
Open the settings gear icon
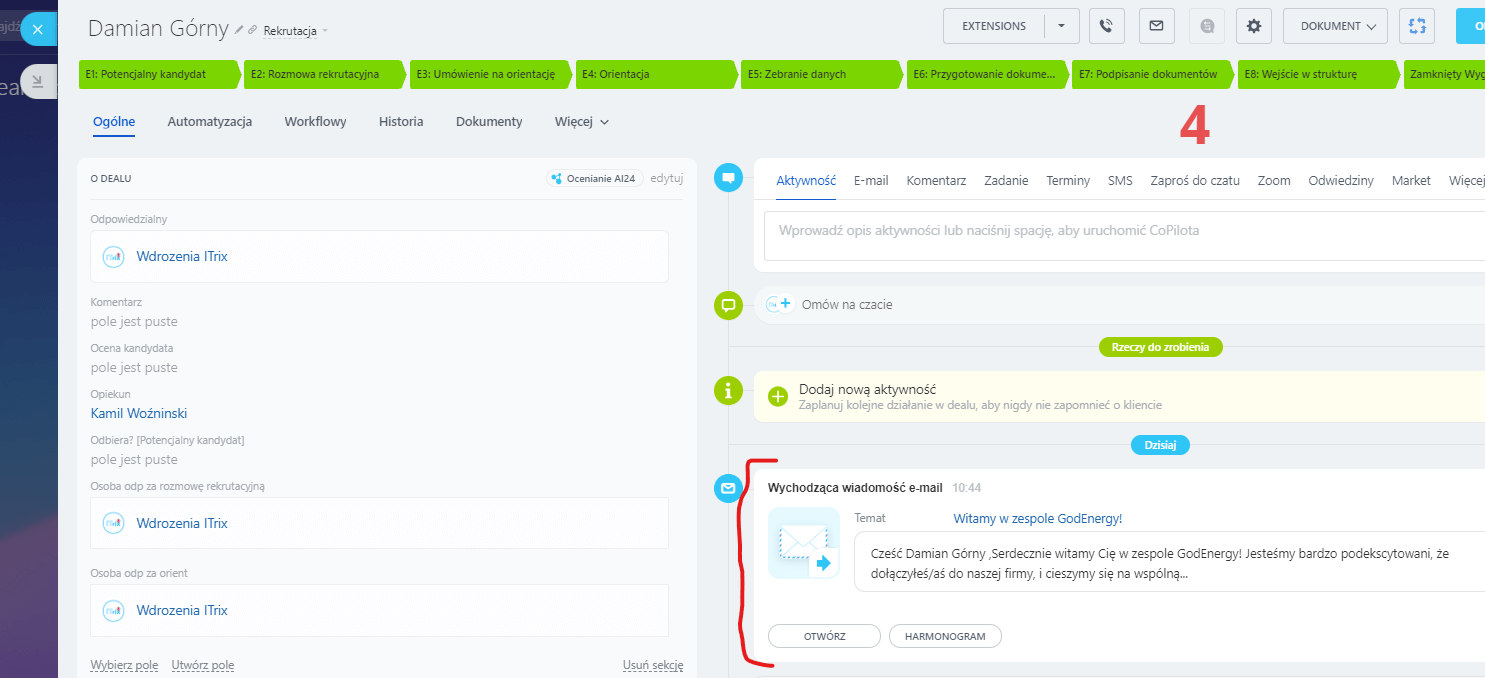[1253, 26]
